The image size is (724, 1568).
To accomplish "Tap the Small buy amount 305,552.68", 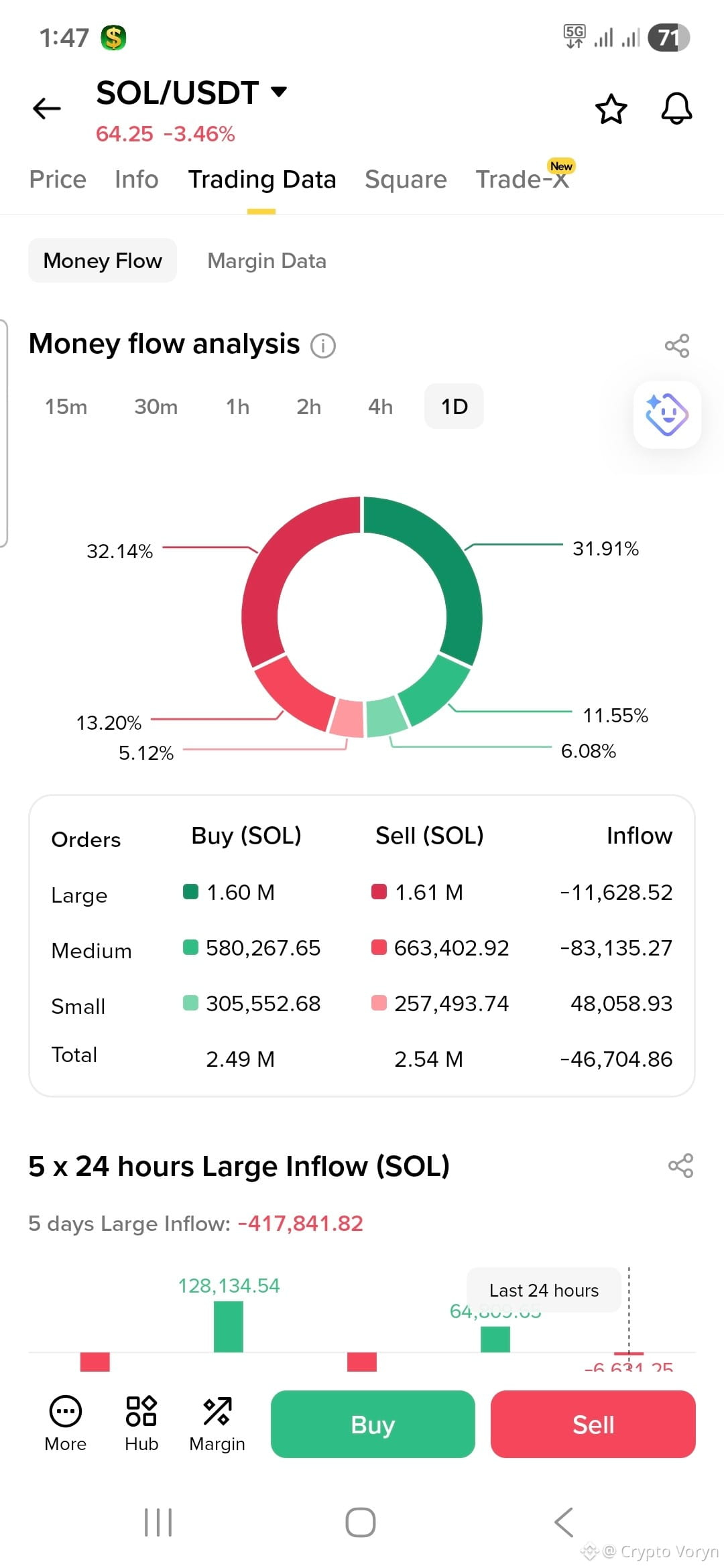I will pyautogui.click(x=263, y=1003).
